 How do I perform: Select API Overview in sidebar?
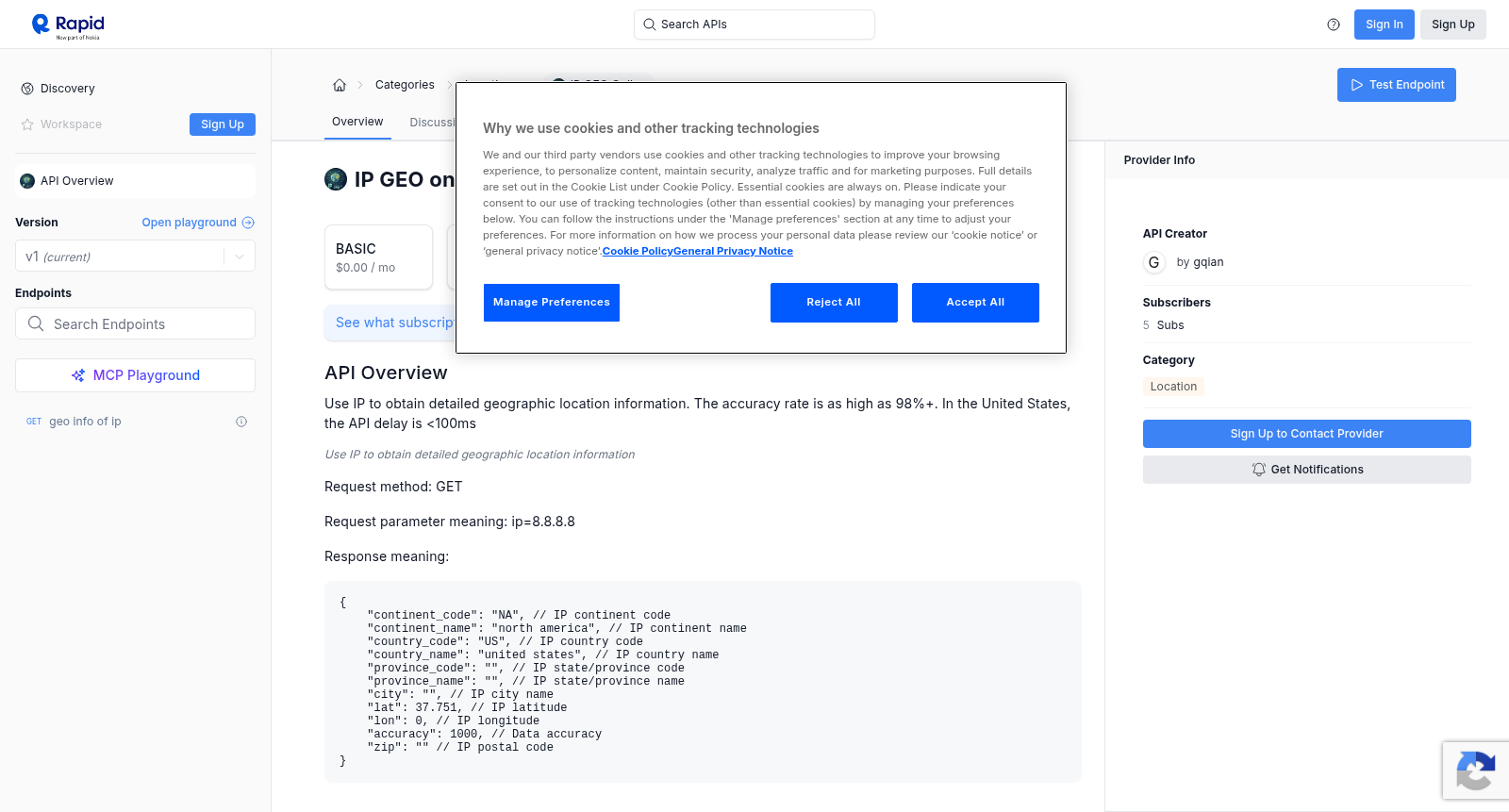135,181
